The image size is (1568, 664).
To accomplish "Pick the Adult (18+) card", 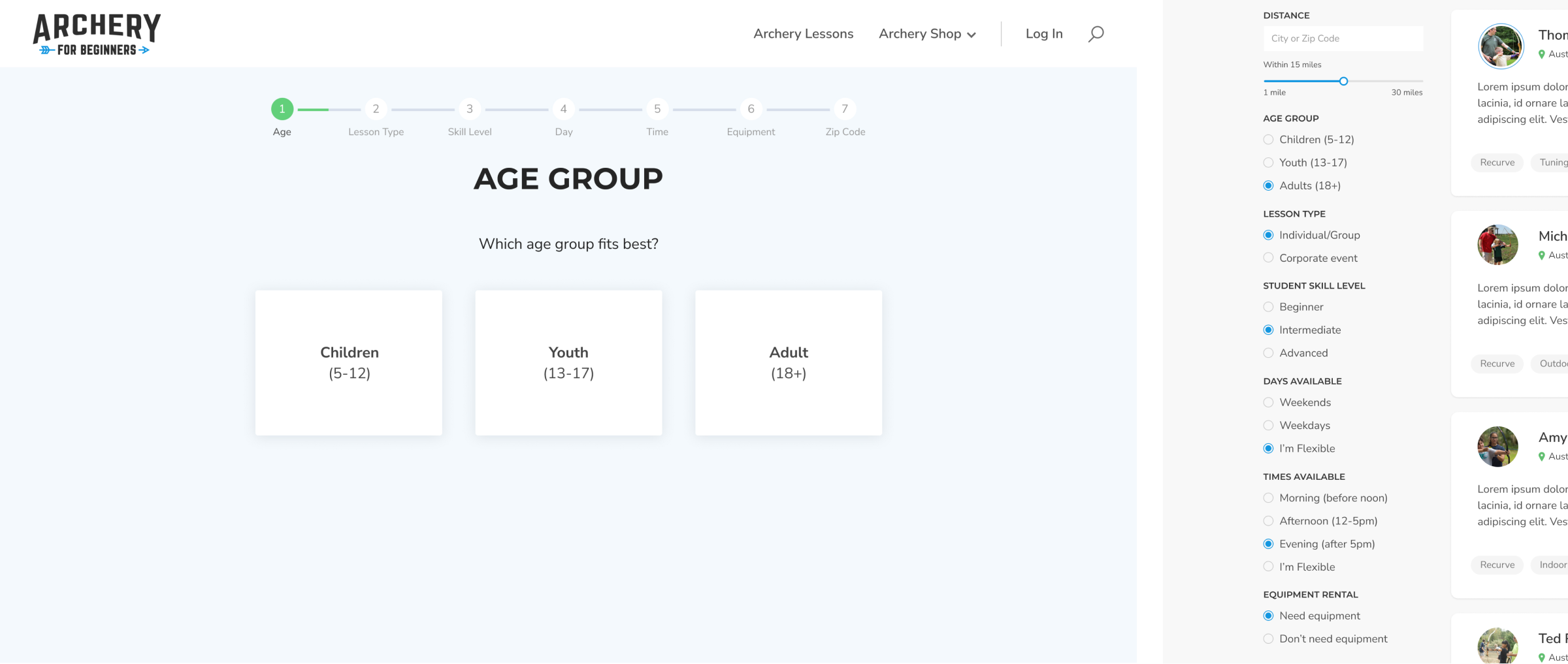I will [789, 362].
